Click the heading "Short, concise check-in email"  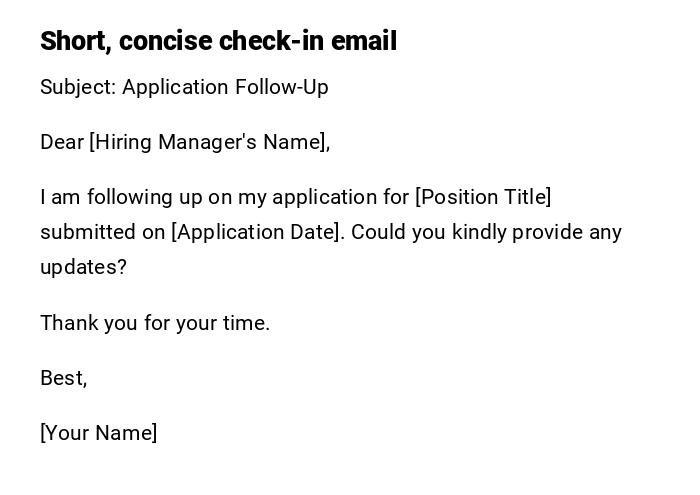click(x=218, y=41)
